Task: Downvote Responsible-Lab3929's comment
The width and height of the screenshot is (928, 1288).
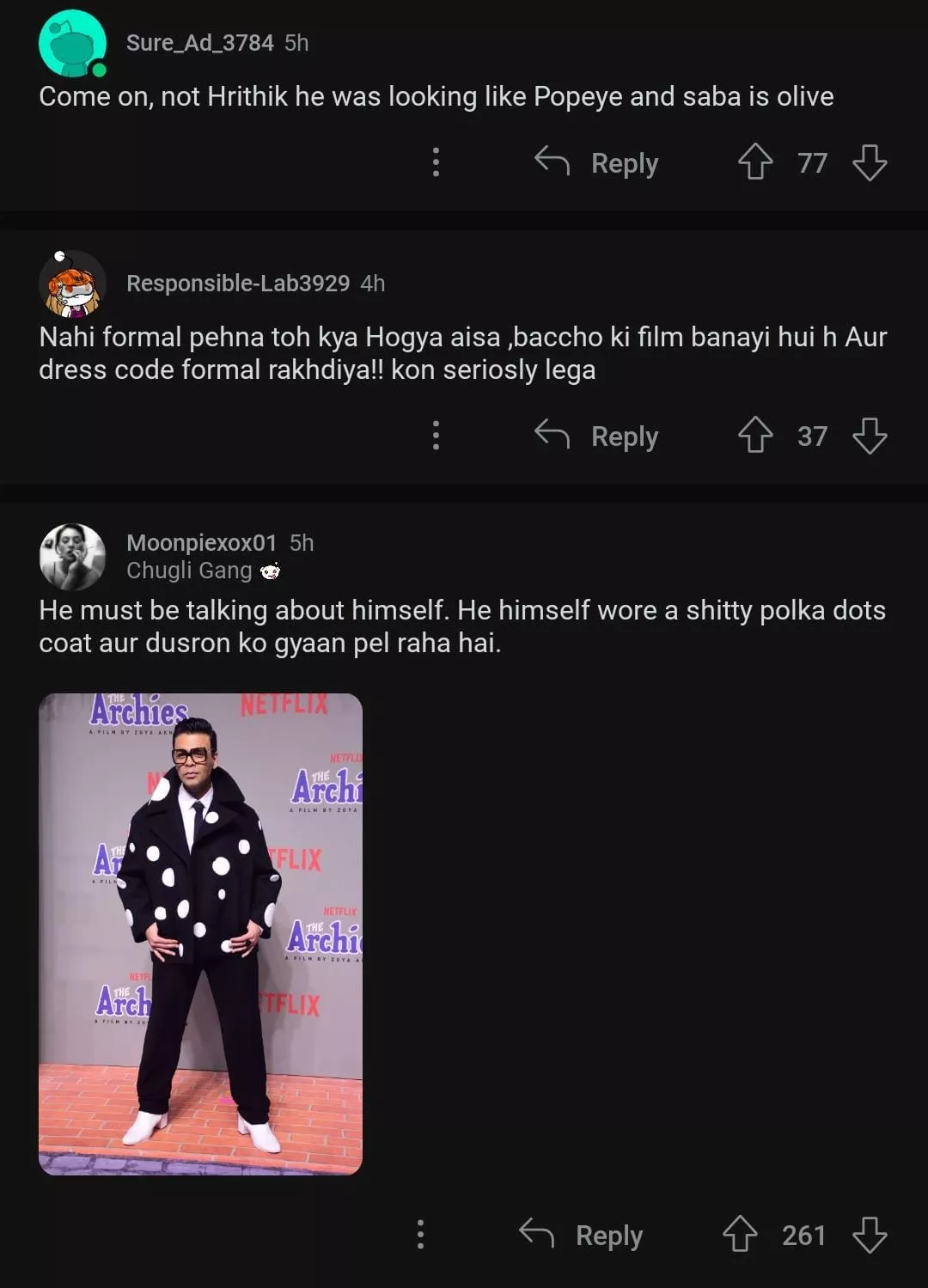Action: coord(870,435)
